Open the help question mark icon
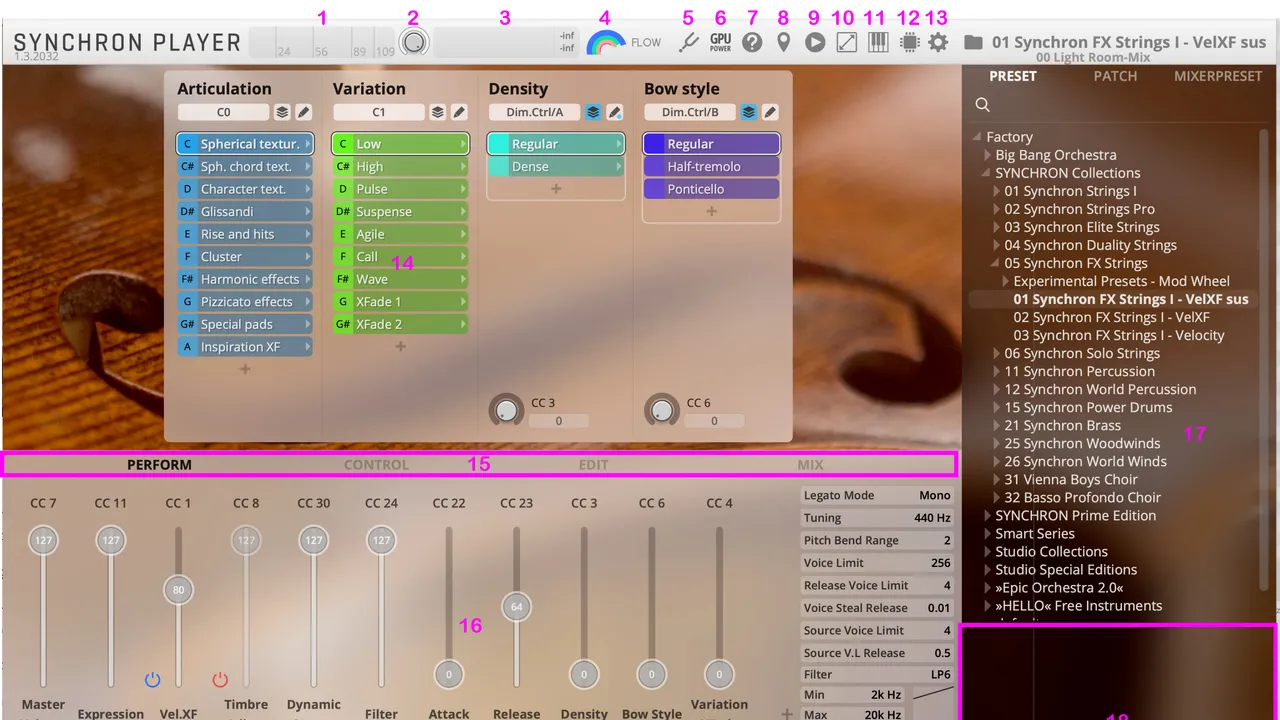The height and width of the screenshot is (720, 1280). [752, 43]
